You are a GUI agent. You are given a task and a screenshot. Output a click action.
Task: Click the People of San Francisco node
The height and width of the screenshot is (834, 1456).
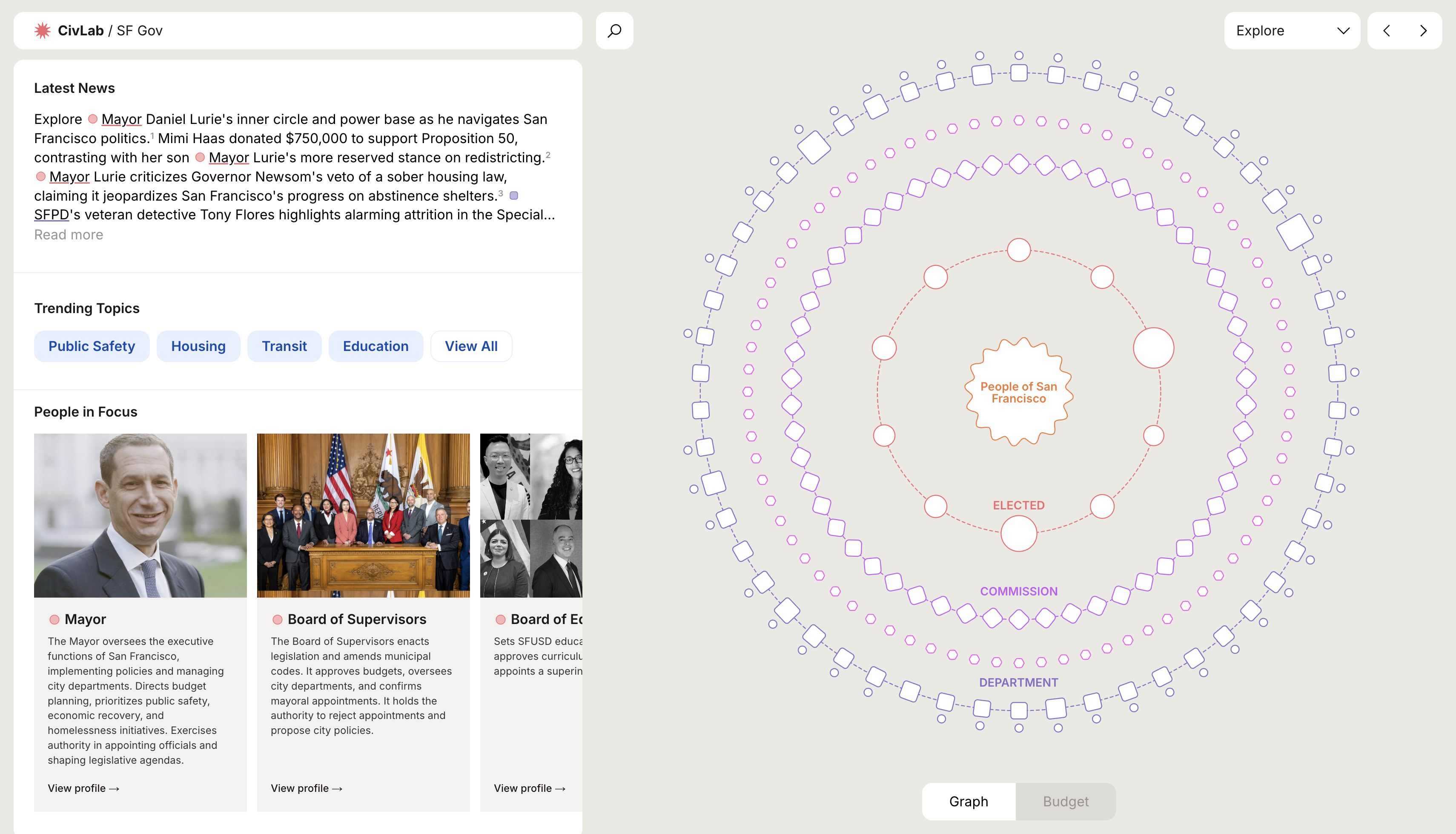pyautogui.click(x=1018, y=392)
